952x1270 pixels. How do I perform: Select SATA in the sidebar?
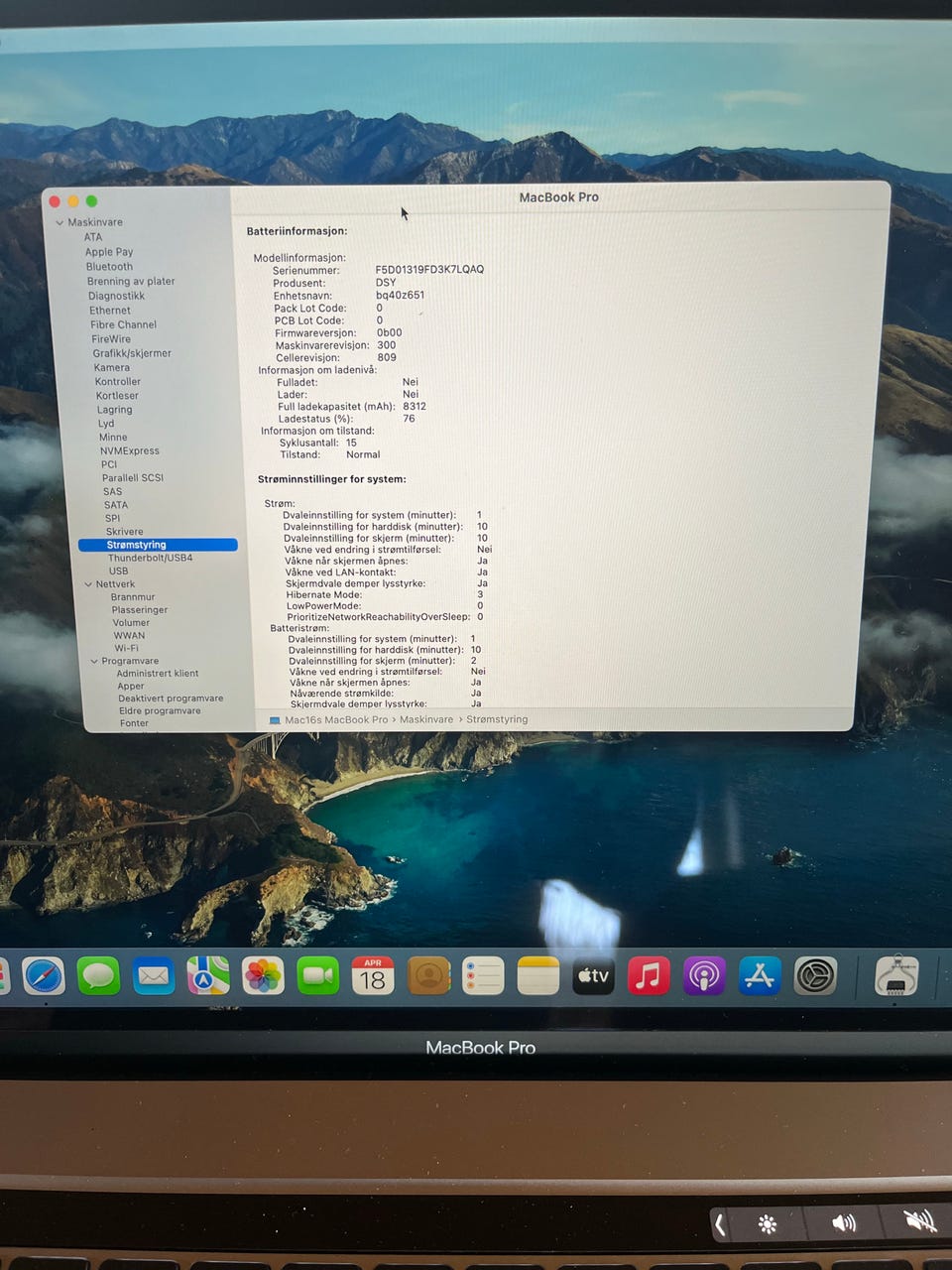116,505
